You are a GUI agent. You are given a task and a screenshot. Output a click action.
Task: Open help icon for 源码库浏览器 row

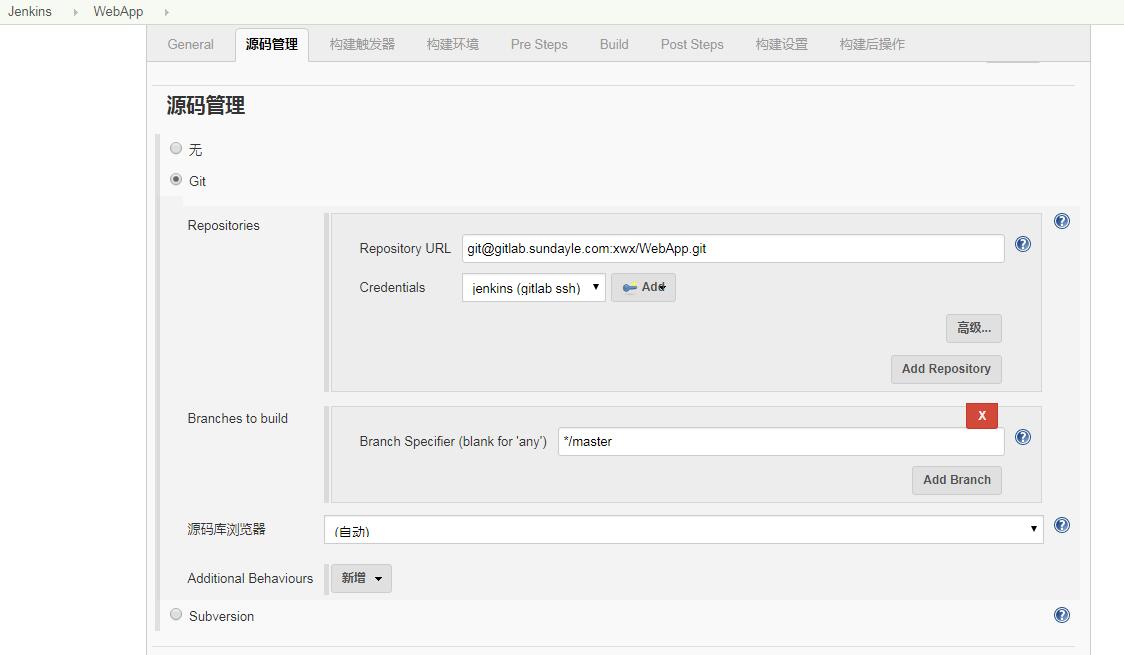(x=1062, y=525)
